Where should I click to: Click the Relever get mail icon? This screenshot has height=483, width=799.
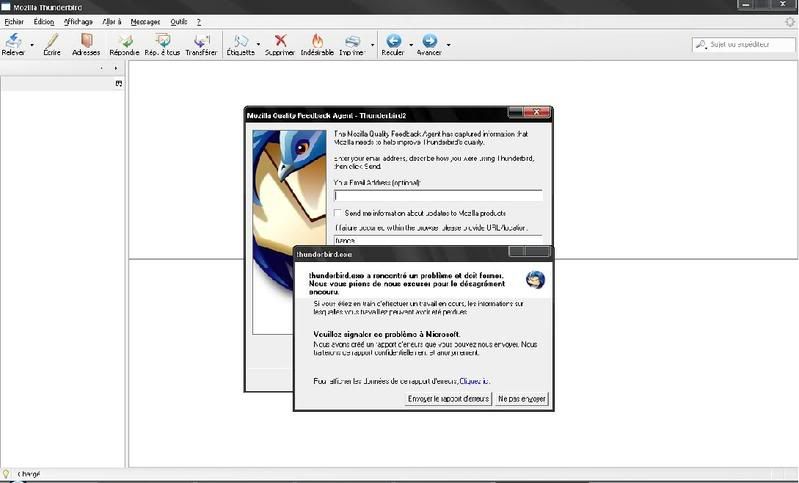[13, 41]
